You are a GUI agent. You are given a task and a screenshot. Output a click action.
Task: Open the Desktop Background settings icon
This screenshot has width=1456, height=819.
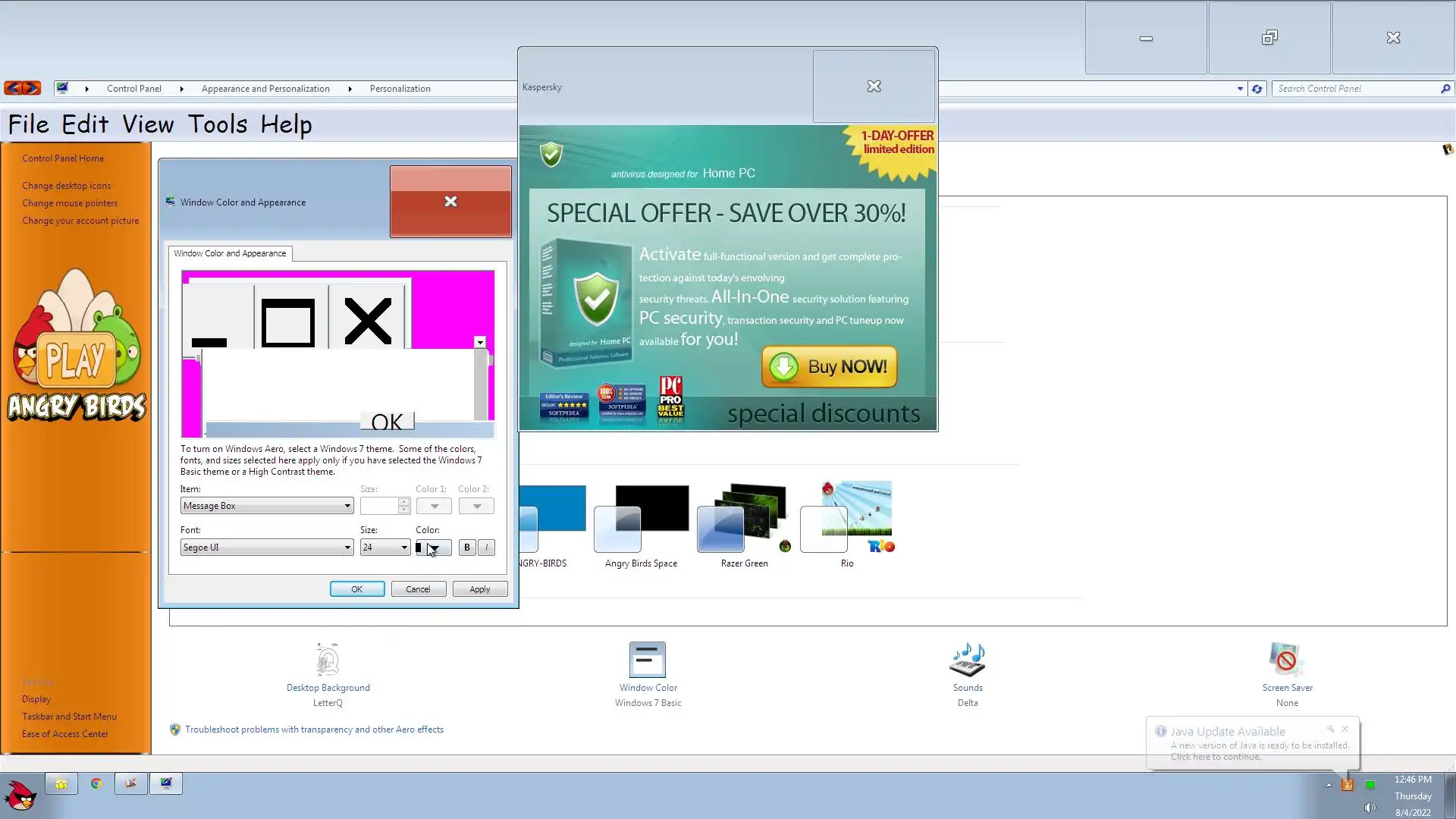(328, 661)
